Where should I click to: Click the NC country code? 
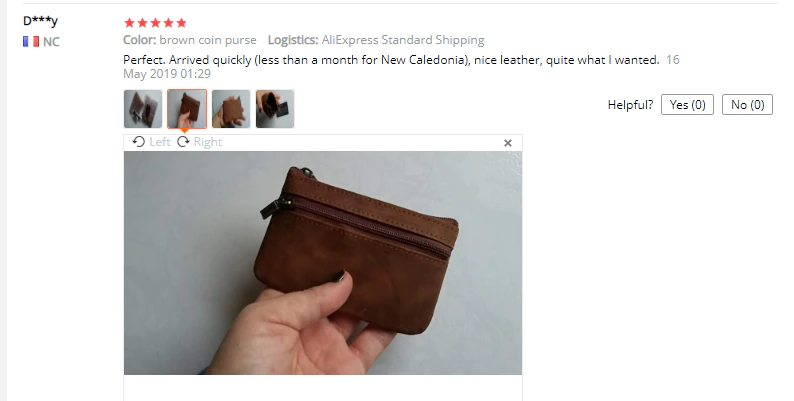click(x=51, y=42)
